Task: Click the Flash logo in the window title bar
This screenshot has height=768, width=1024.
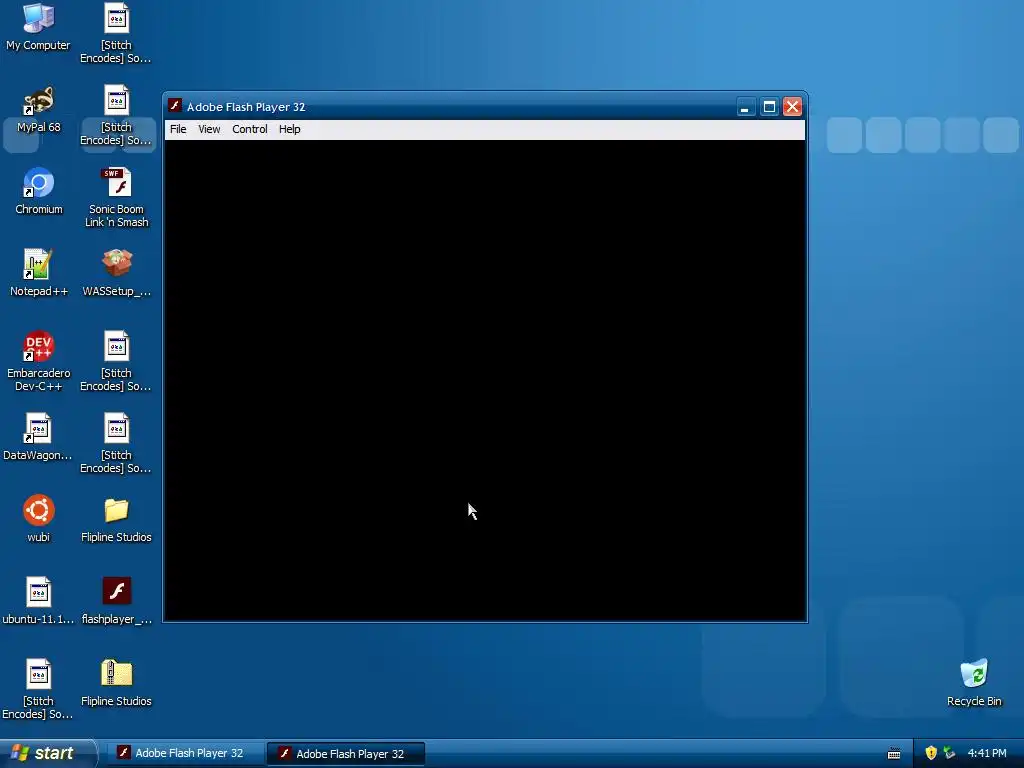Action: [x=174, y=106]
